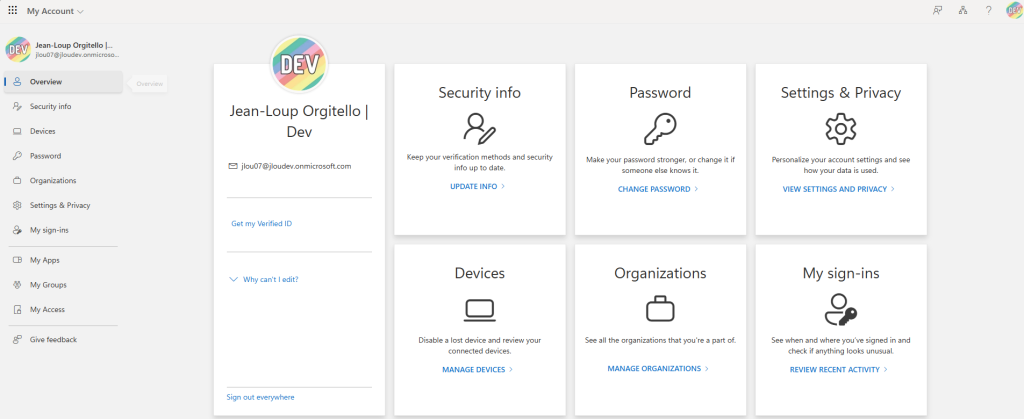Click the Give feedback sidebar icon
Screen dimensions: 1024x419
tap(18, 340)
